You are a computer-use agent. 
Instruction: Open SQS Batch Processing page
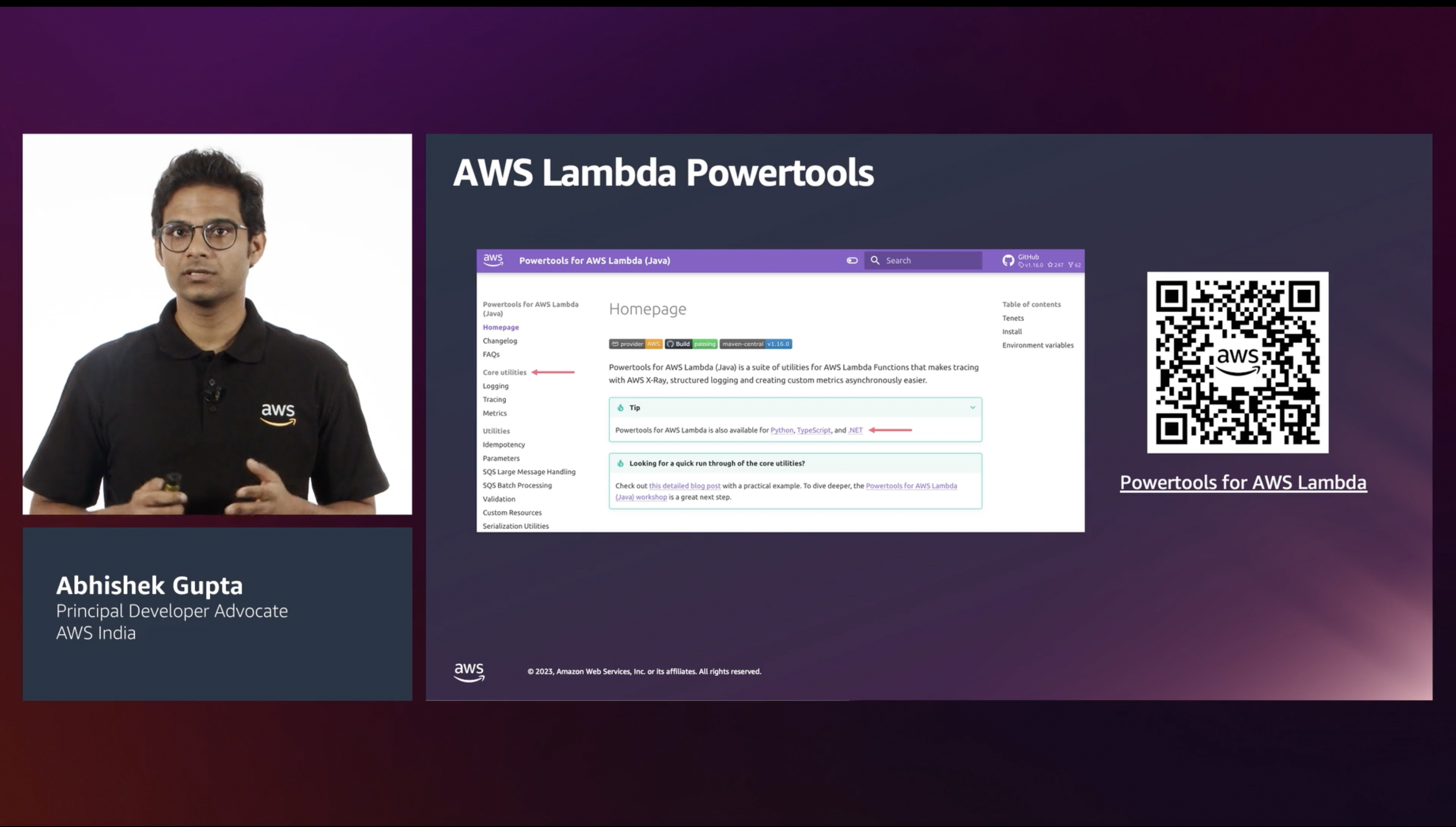[517, 485]
